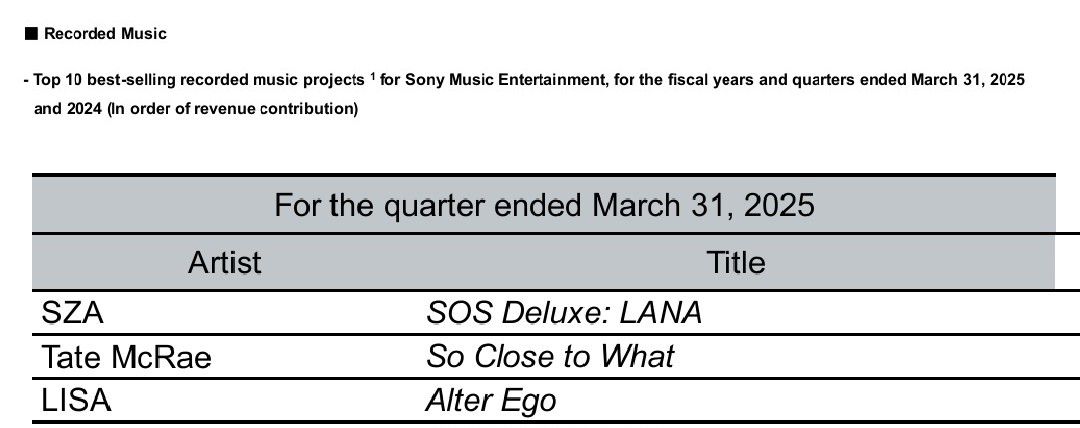Click the word LANA in the first row
Image resolution: width=1080 pixels, height=428 pixels.
coord(661,313)
